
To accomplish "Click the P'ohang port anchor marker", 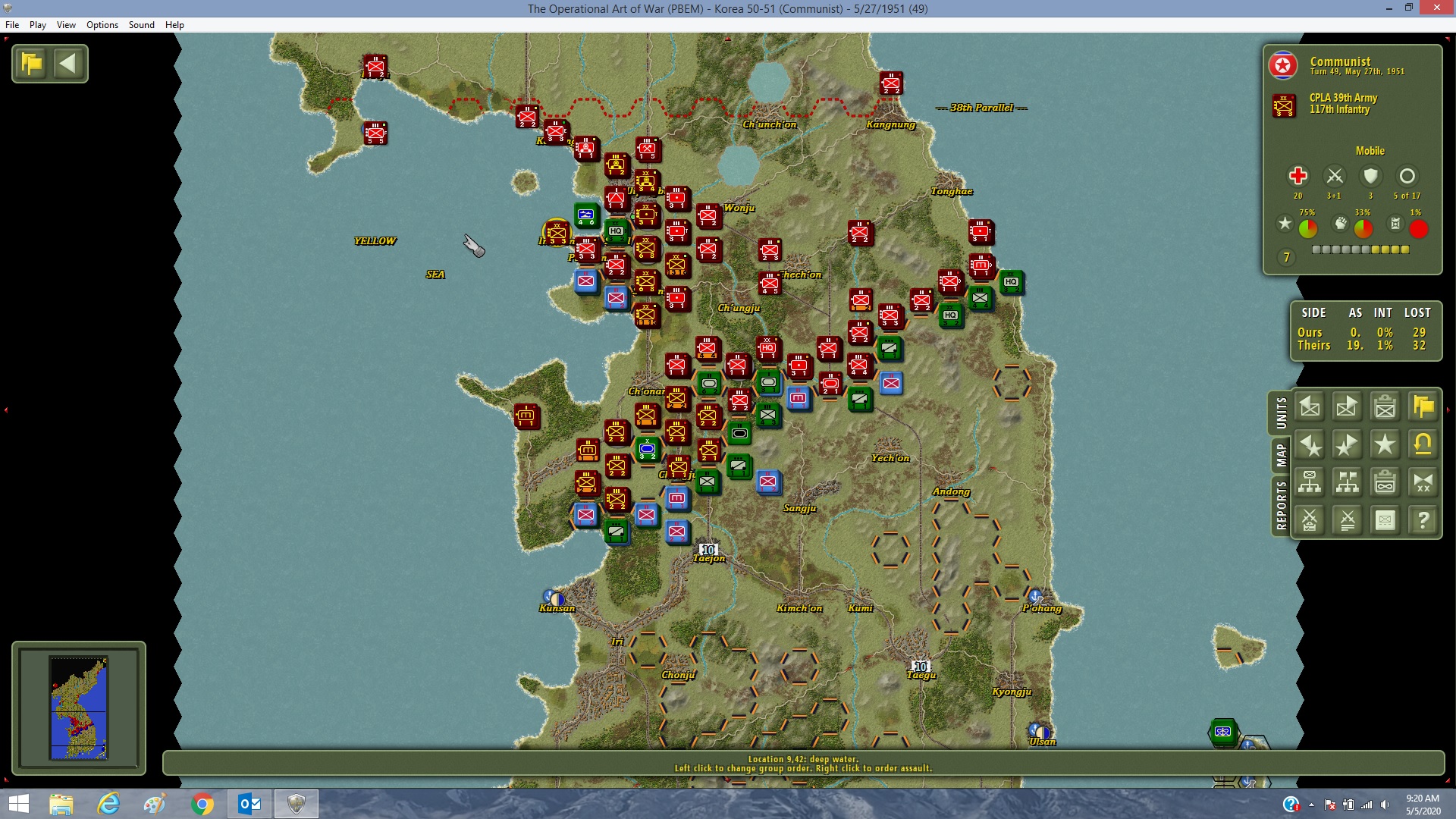I will 1036,596.
